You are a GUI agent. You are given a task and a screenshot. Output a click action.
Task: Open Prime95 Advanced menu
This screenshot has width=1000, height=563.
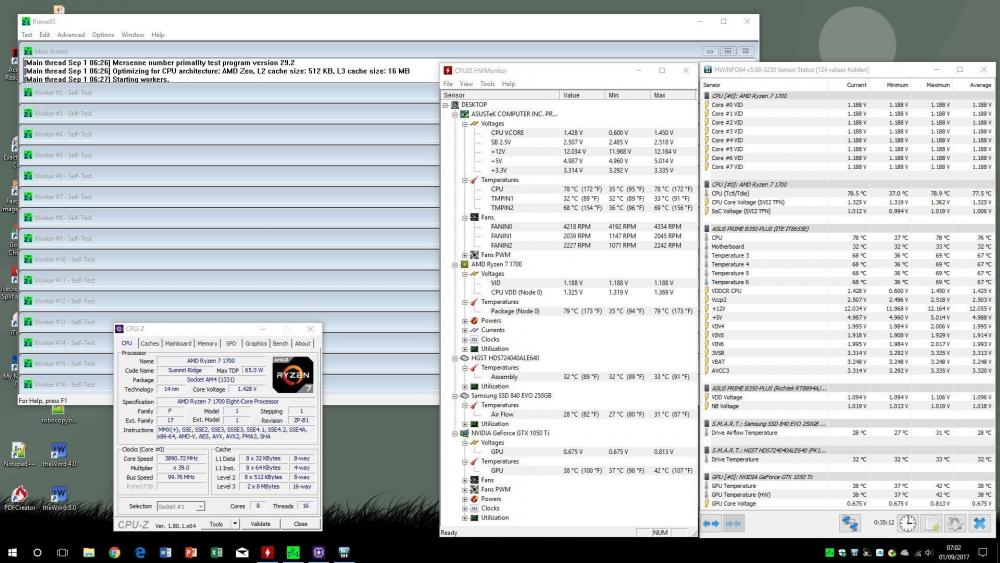pyautogui.click(x=70, y=34)
